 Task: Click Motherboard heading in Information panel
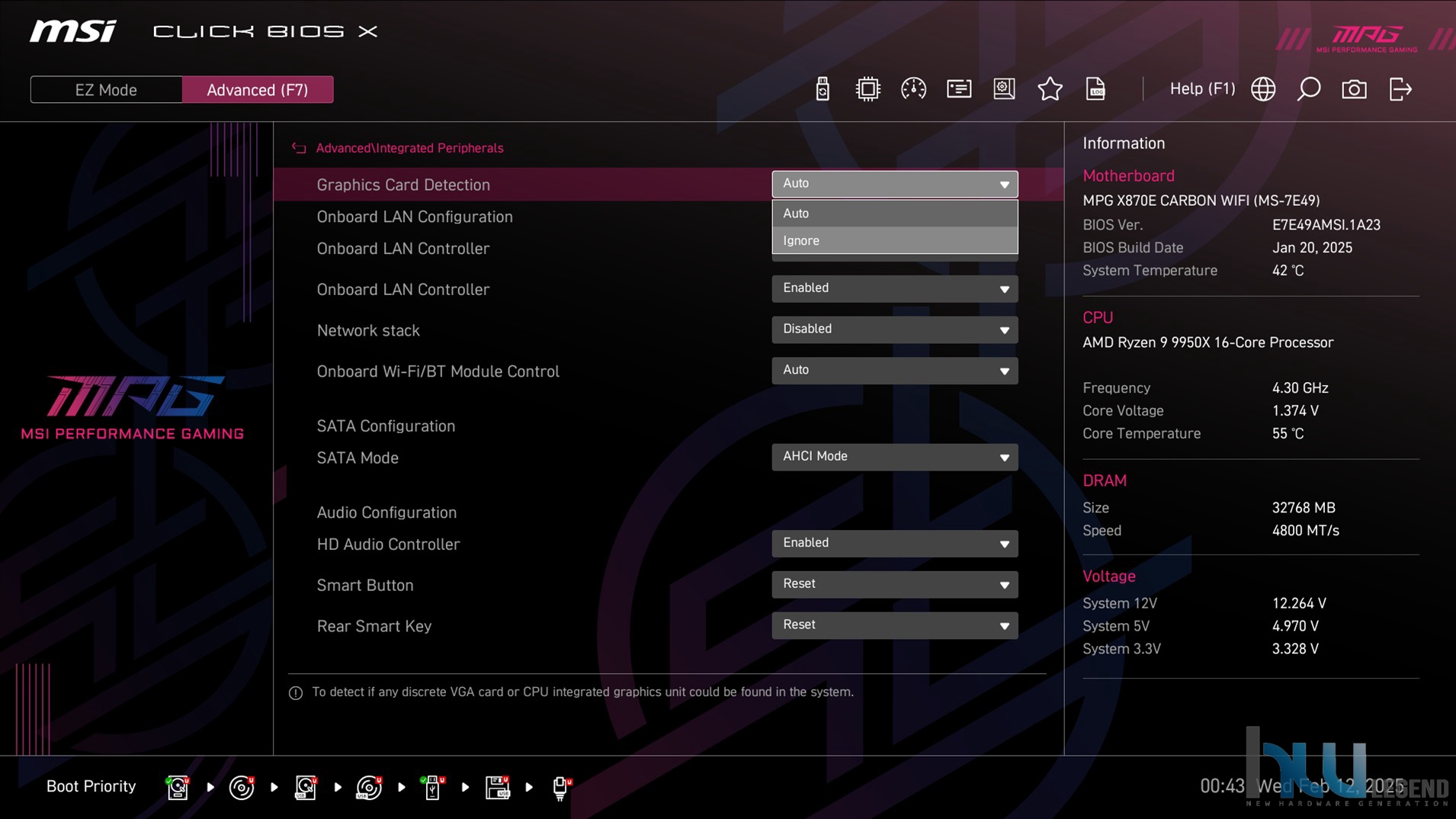point(1128,176)
